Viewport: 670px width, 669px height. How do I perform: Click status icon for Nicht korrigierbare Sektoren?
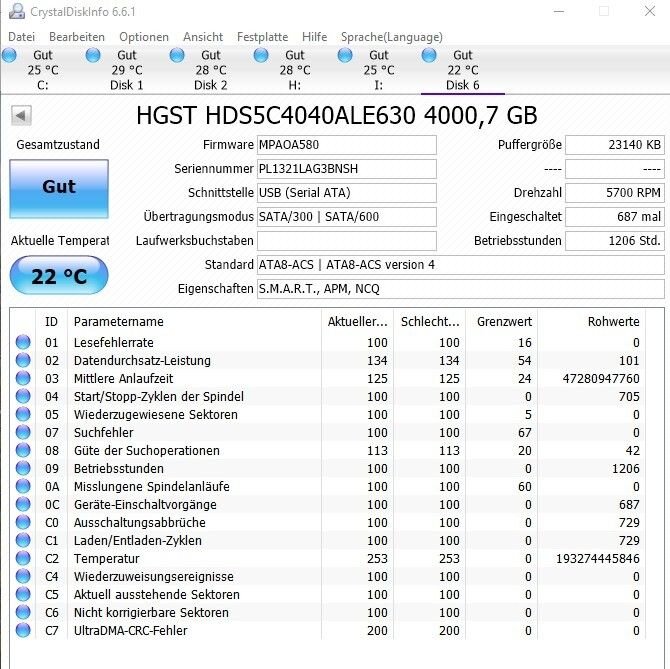coord(23,612)
